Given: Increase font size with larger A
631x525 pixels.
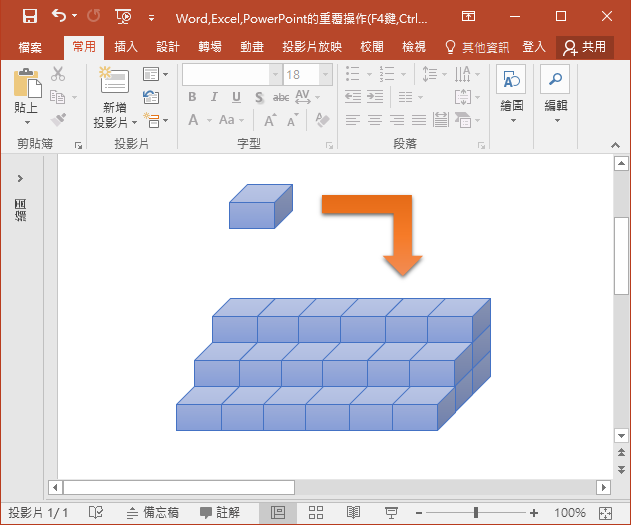Looking at the screenshot, I should point(270,120).
